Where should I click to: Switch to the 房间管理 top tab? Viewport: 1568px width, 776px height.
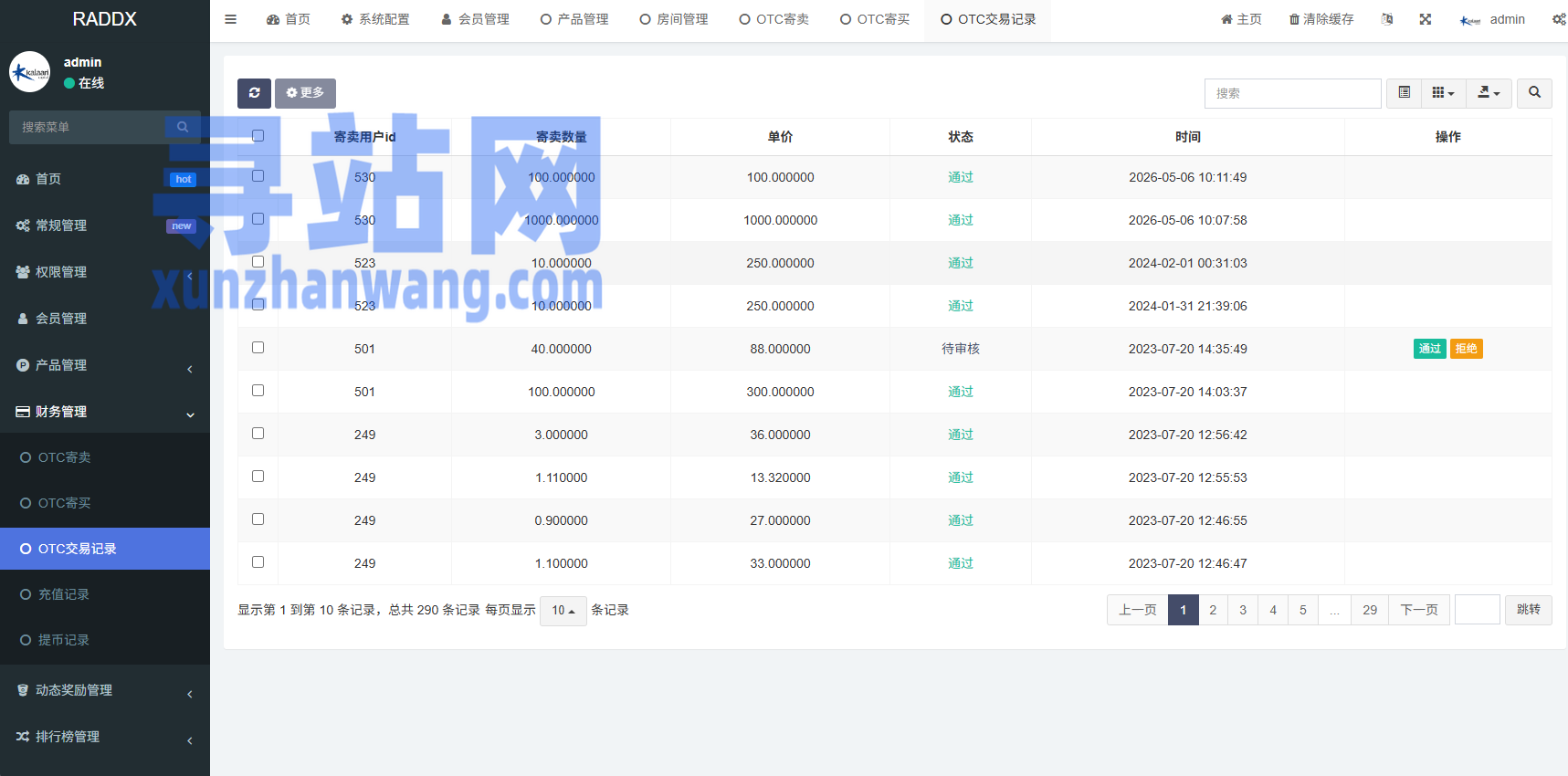click(674, 19)
